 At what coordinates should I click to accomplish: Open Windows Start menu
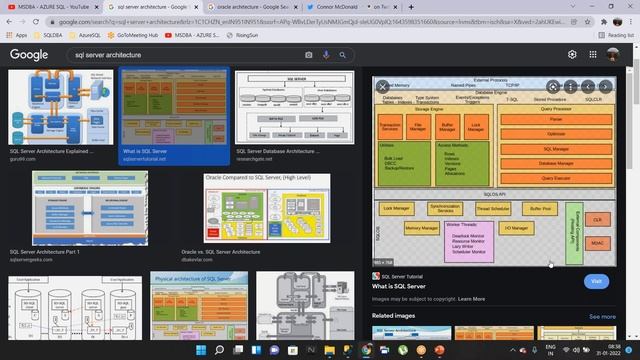coord(201,350)
